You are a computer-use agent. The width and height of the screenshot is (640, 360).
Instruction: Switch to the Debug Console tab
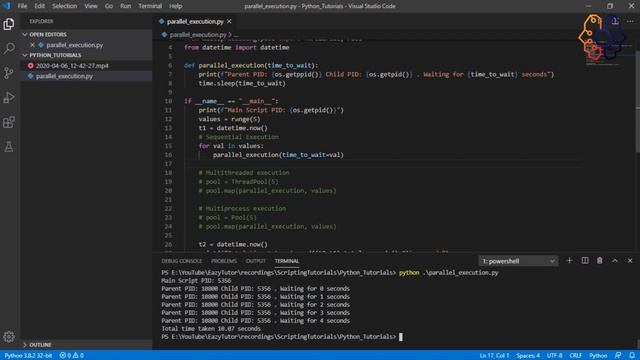pos(181,261)
